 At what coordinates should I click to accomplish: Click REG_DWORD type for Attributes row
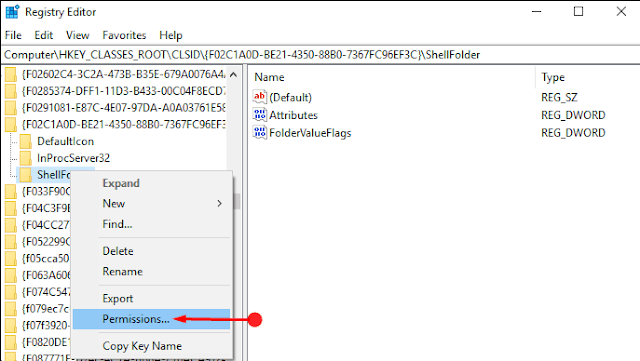click(x=573, y=115)
